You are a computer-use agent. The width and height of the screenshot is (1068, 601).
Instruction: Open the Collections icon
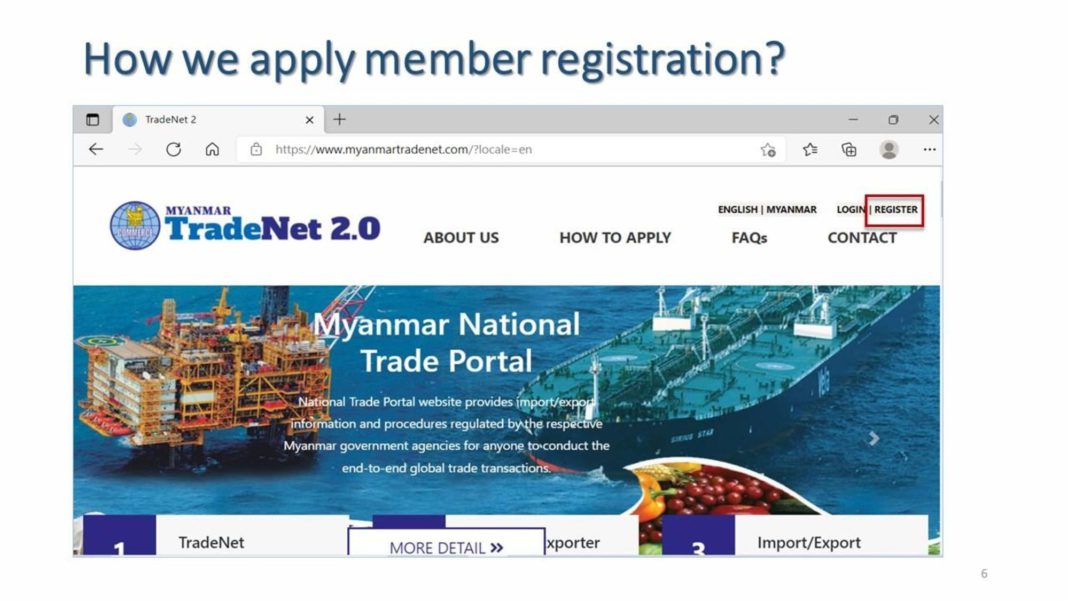[x=849, y=149]
